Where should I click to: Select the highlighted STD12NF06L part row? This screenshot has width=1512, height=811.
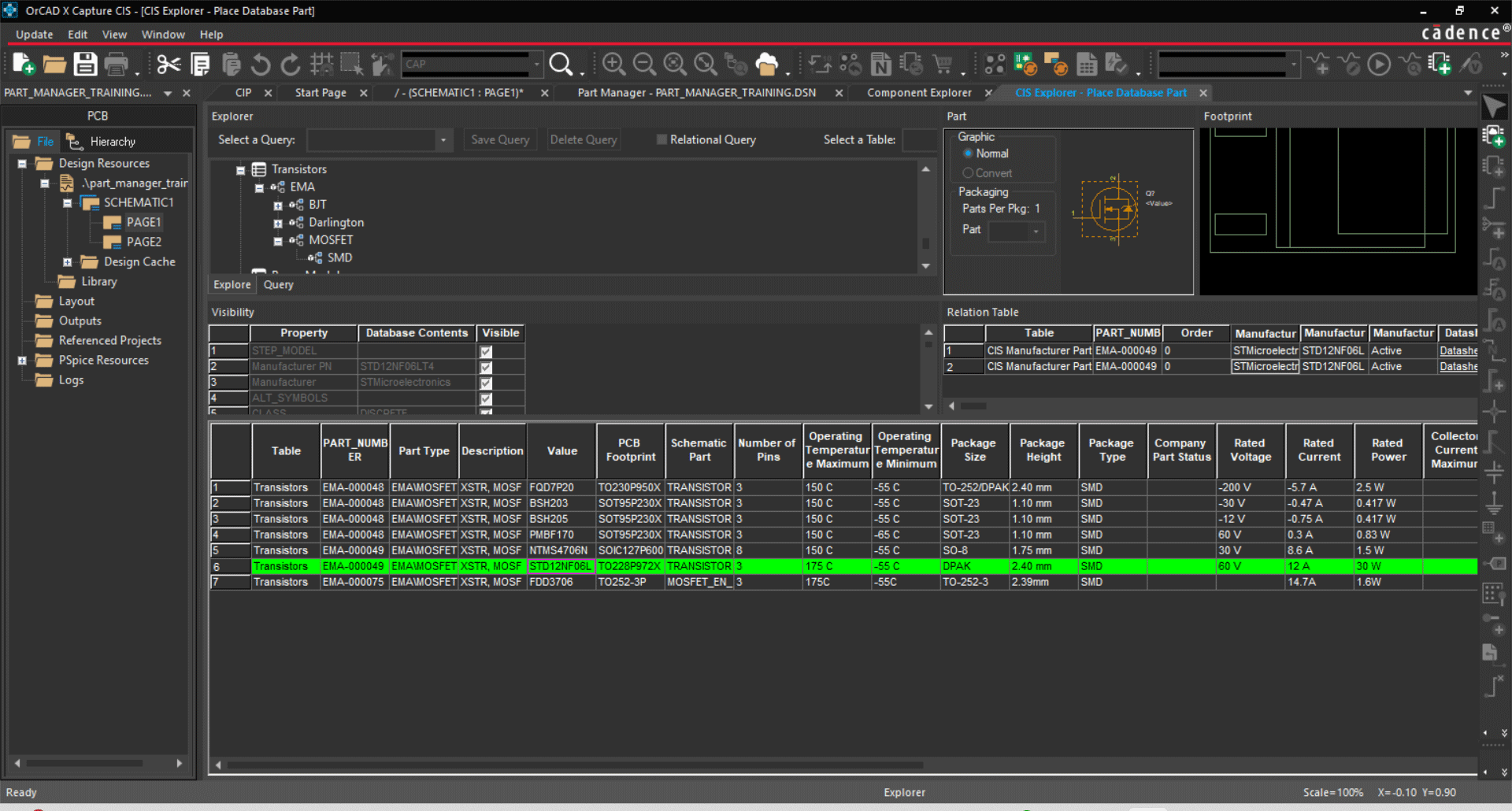tap(561, 566)
